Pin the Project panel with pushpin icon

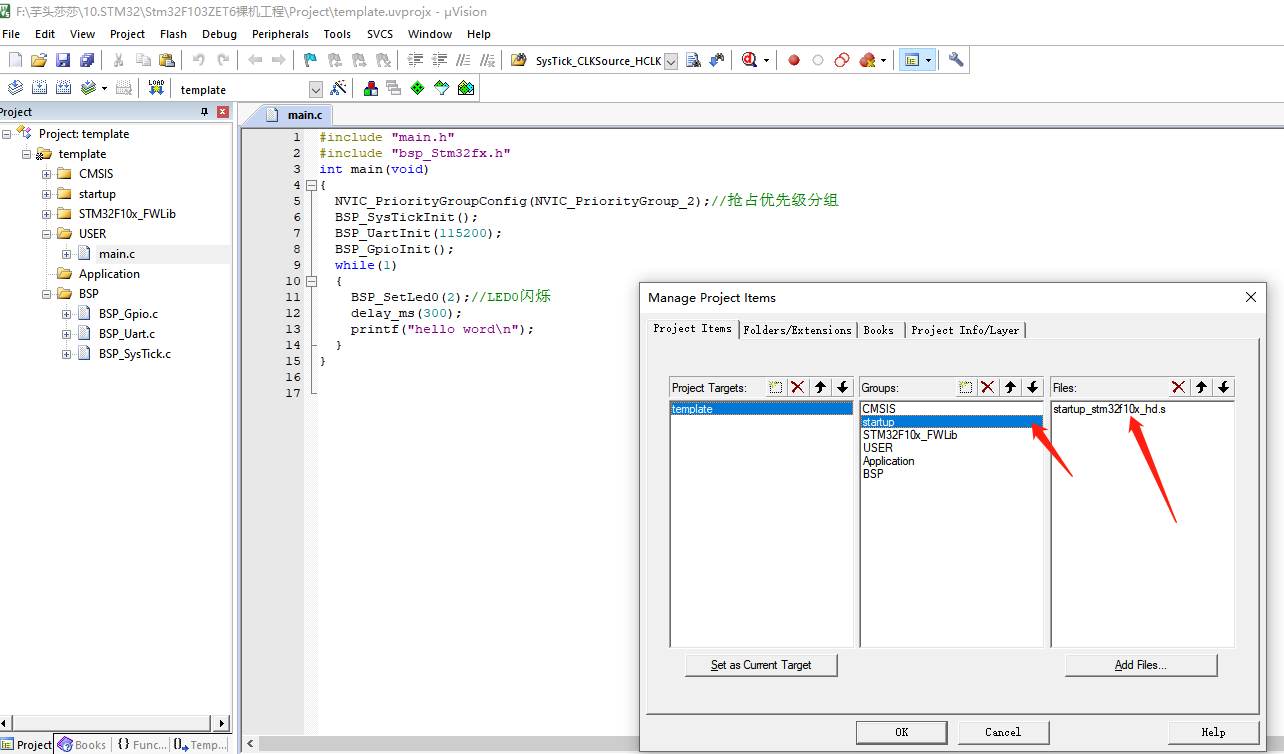pos(205,112)
